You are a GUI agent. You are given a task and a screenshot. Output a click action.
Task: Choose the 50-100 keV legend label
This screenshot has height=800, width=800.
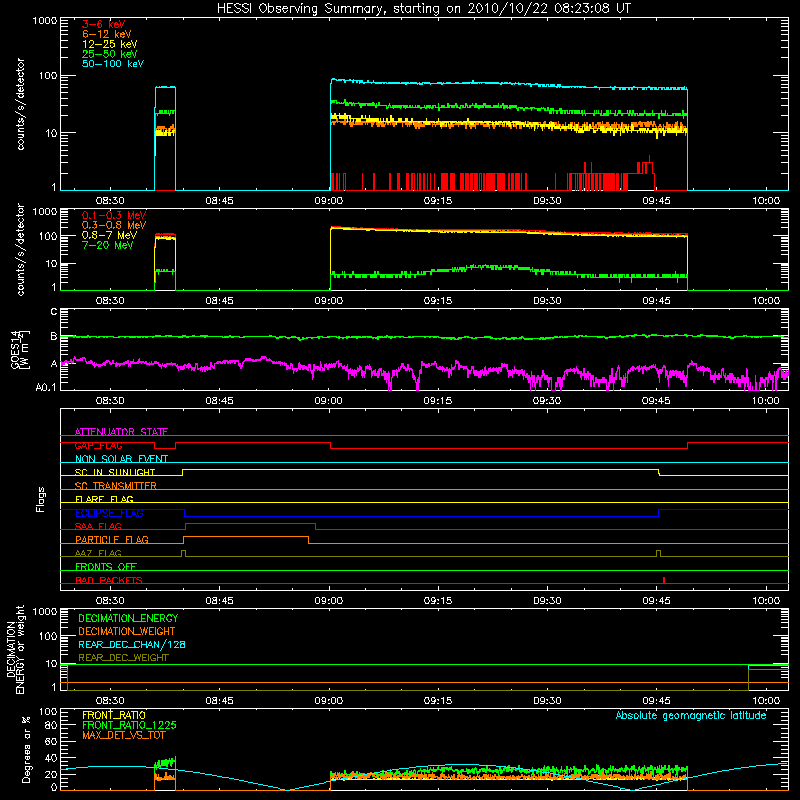coord(113,64)
